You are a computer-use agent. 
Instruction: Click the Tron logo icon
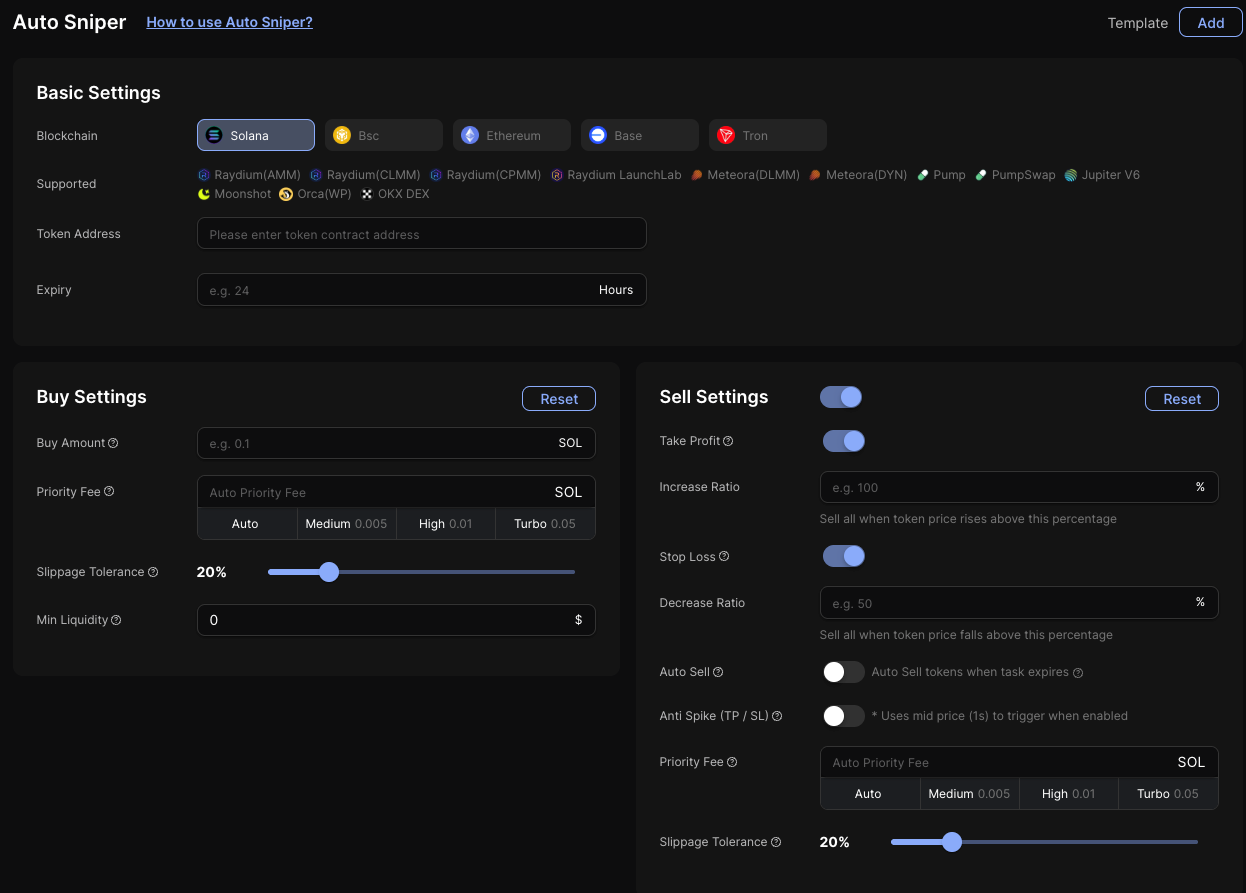pos(725,135)
